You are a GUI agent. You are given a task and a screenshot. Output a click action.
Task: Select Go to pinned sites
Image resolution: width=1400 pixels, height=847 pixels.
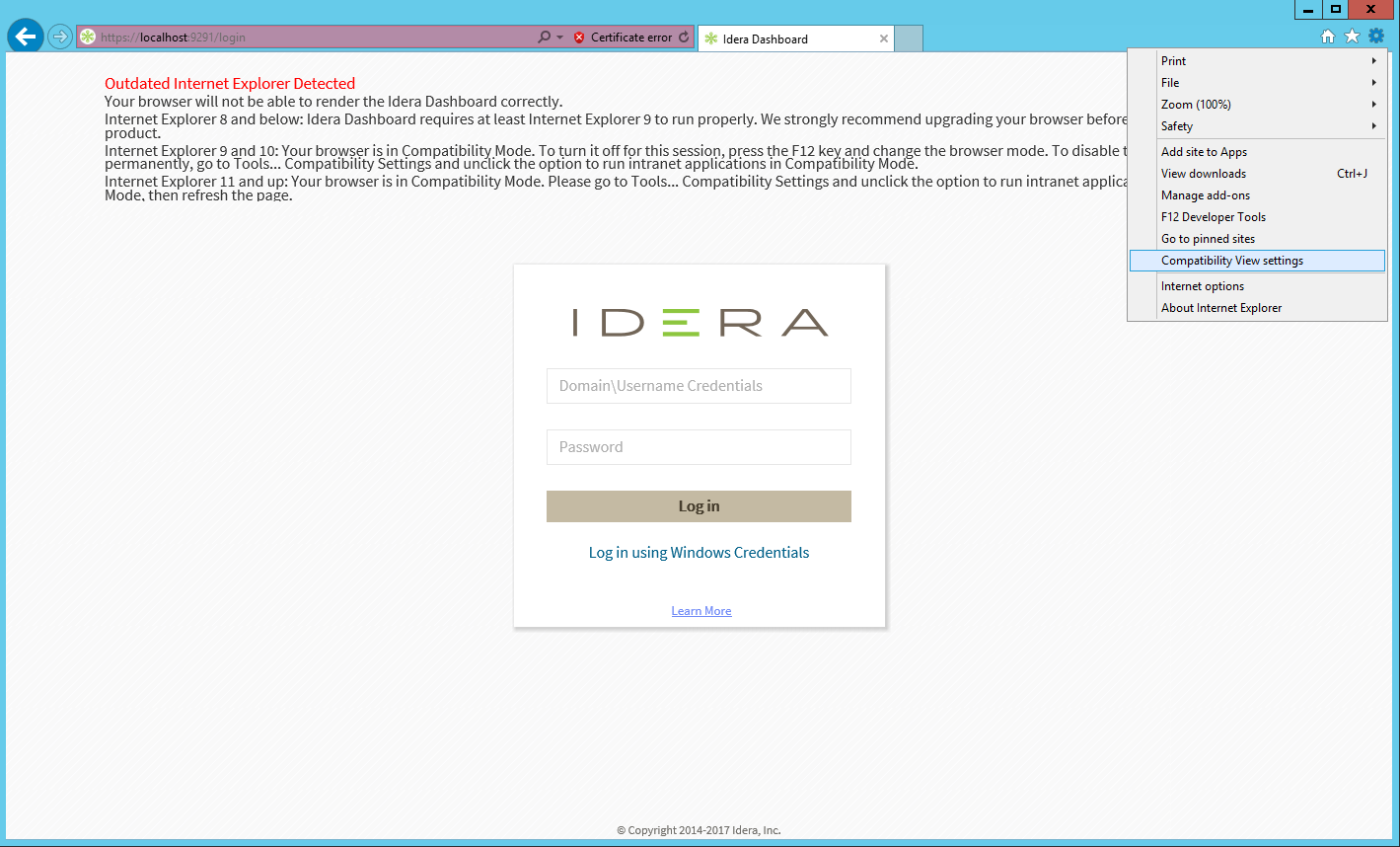click(1257, 239)
